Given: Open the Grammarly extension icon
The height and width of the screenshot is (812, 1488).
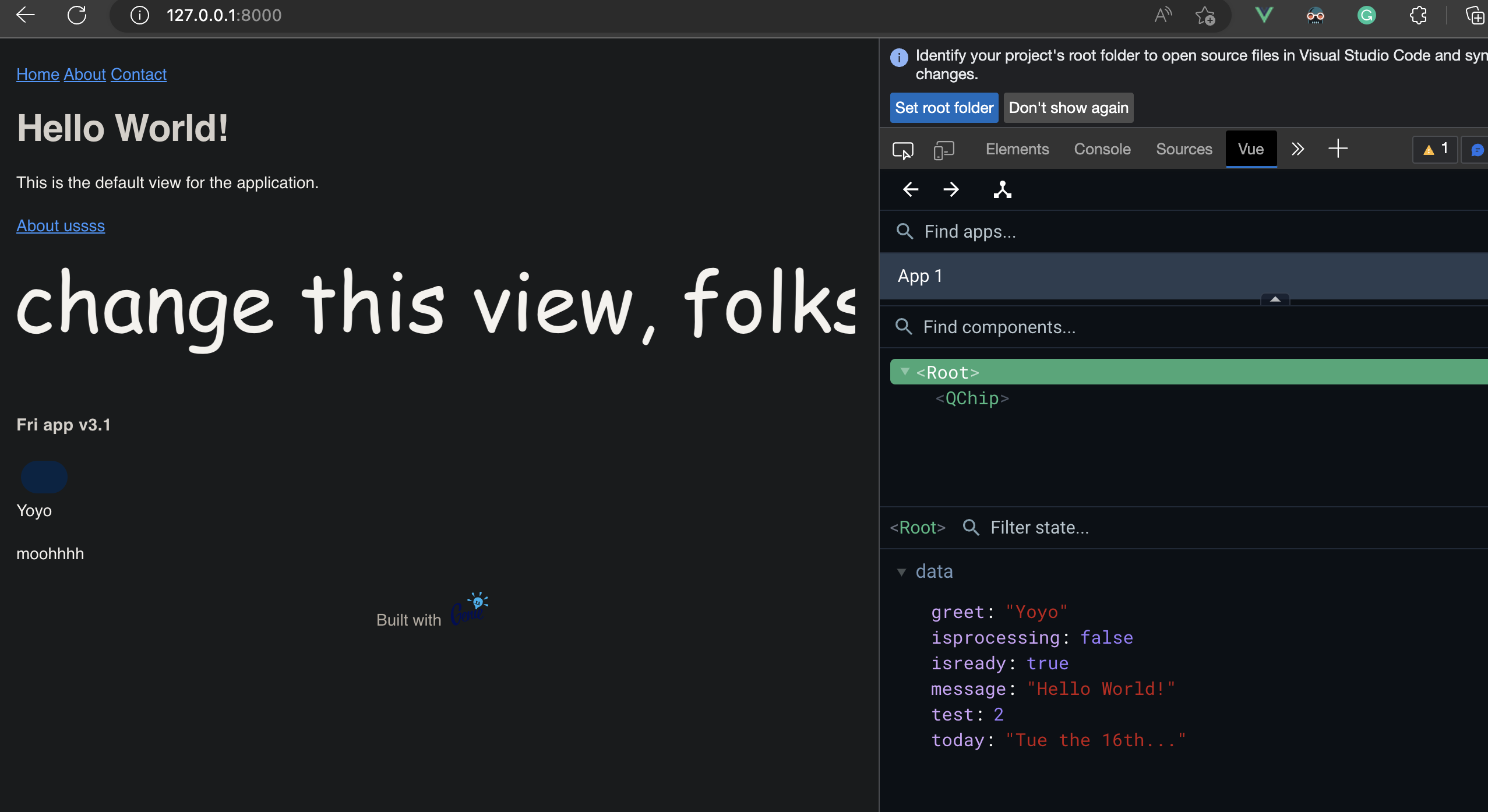Looking at the screenshot, I should tap(1366, 15).
